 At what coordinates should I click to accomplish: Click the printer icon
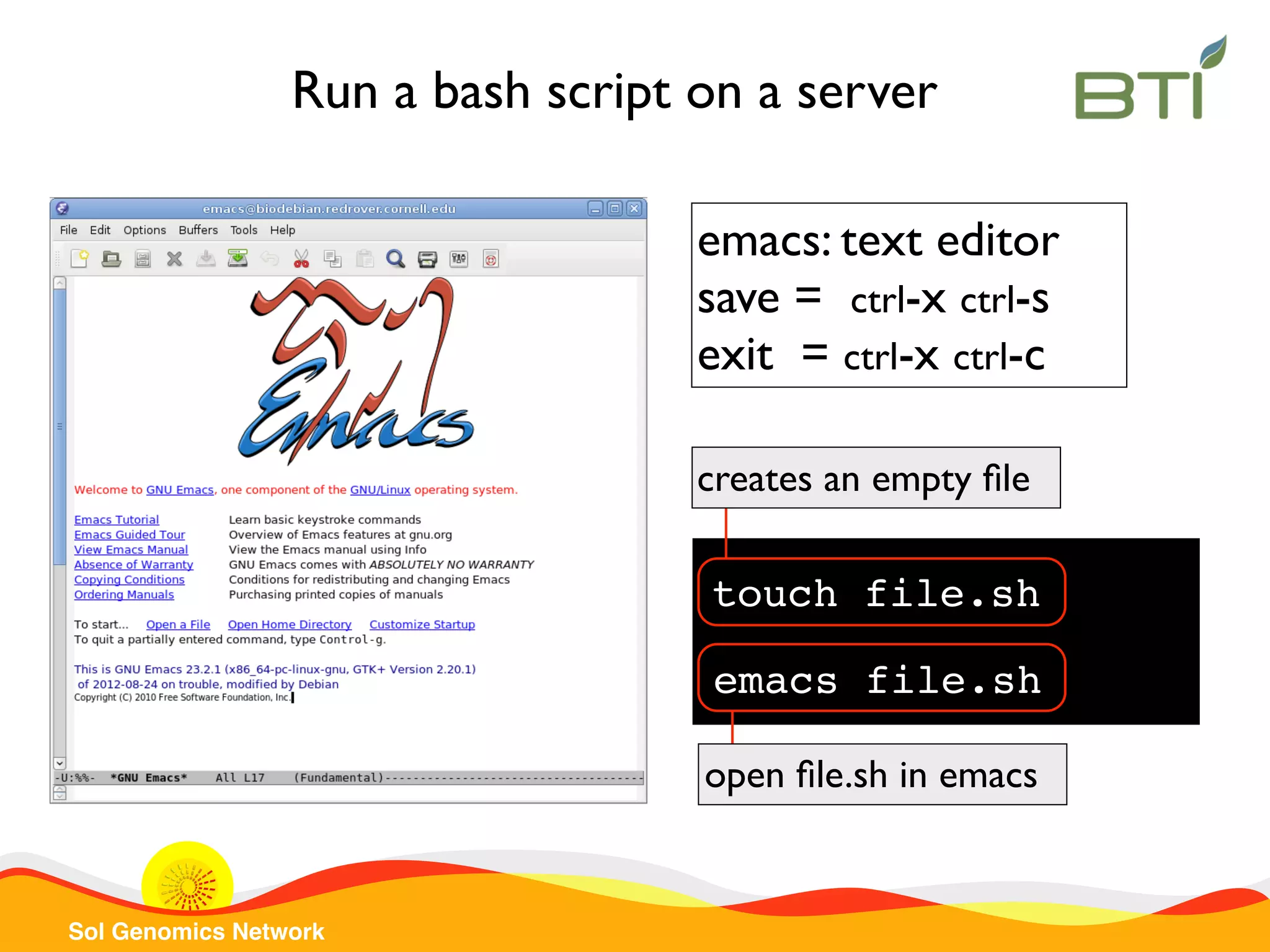427,258
